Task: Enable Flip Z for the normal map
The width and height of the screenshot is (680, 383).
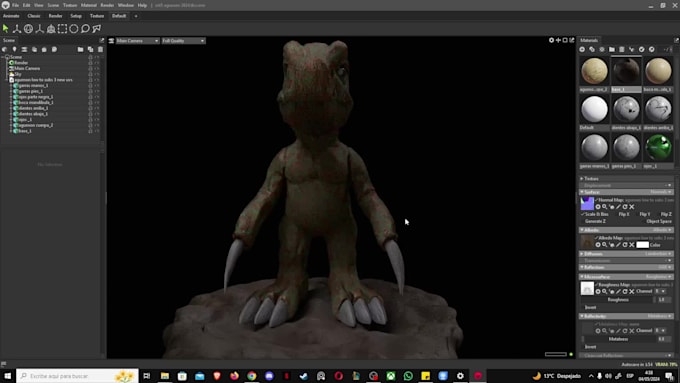Action: coord(666,214)
